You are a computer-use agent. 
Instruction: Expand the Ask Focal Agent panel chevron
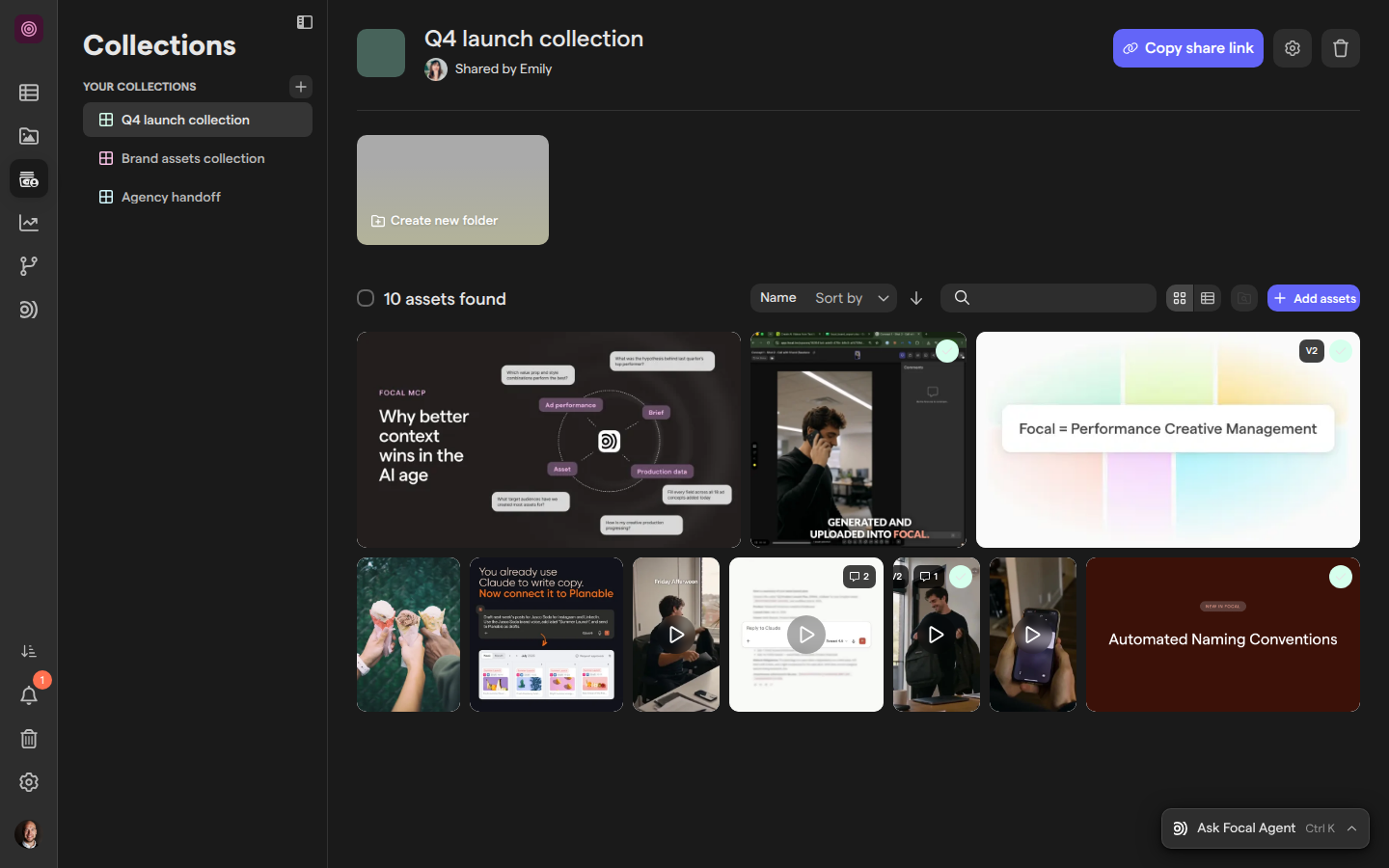1352,828
